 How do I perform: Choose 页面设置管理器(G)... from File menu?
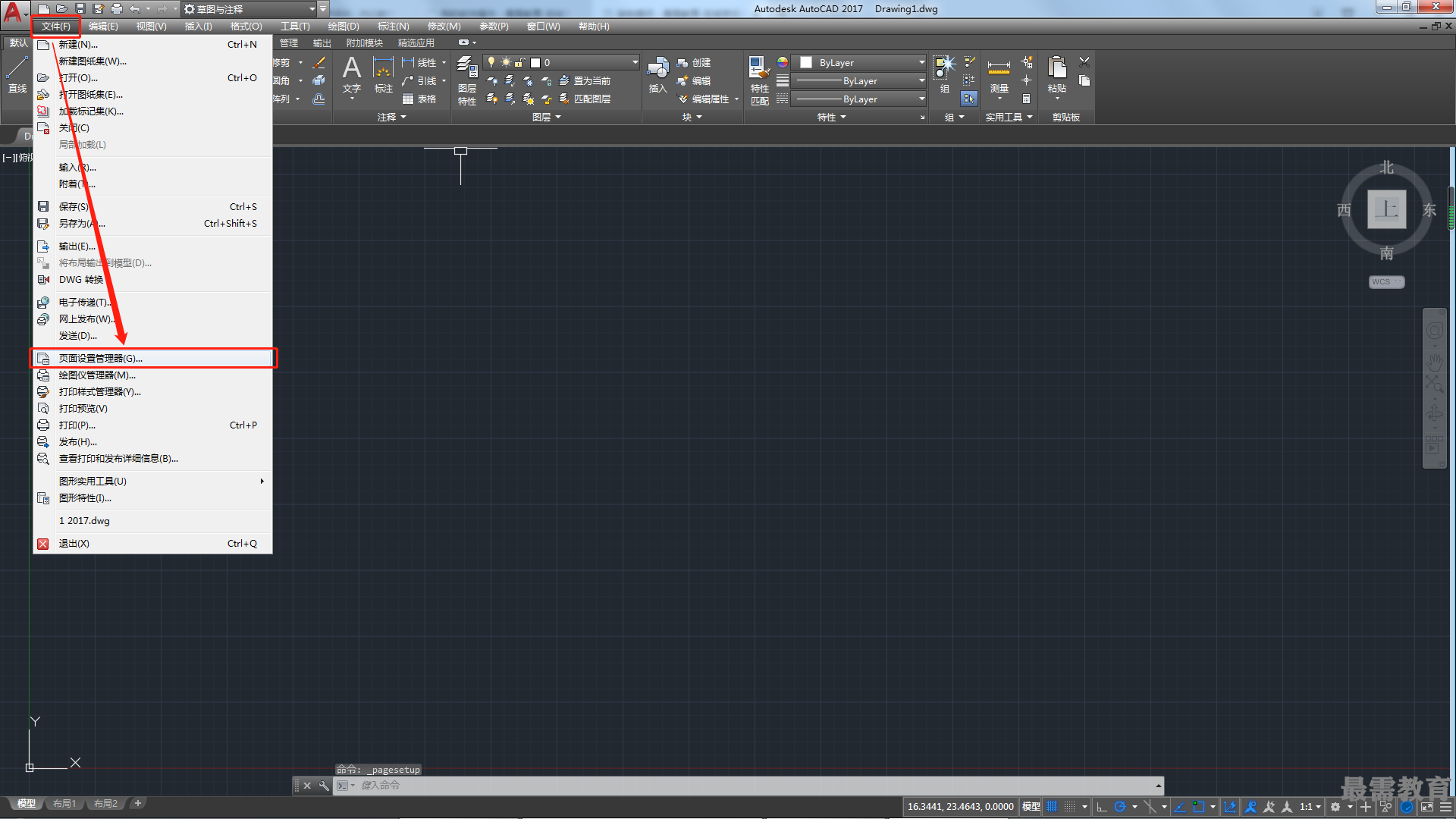click(153, 358)
